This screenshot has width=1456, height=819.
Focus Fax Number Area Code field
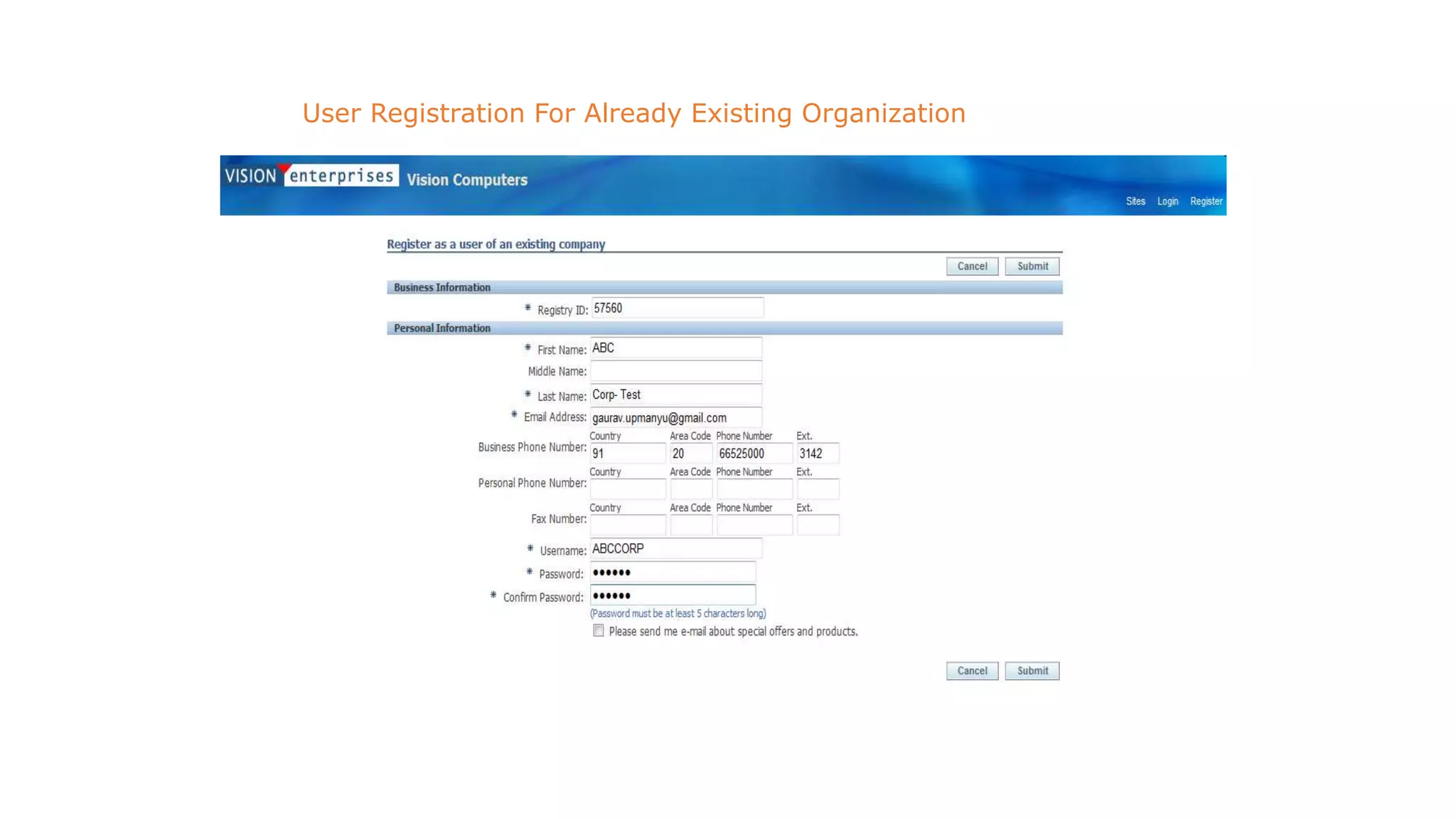click(691, 525)
